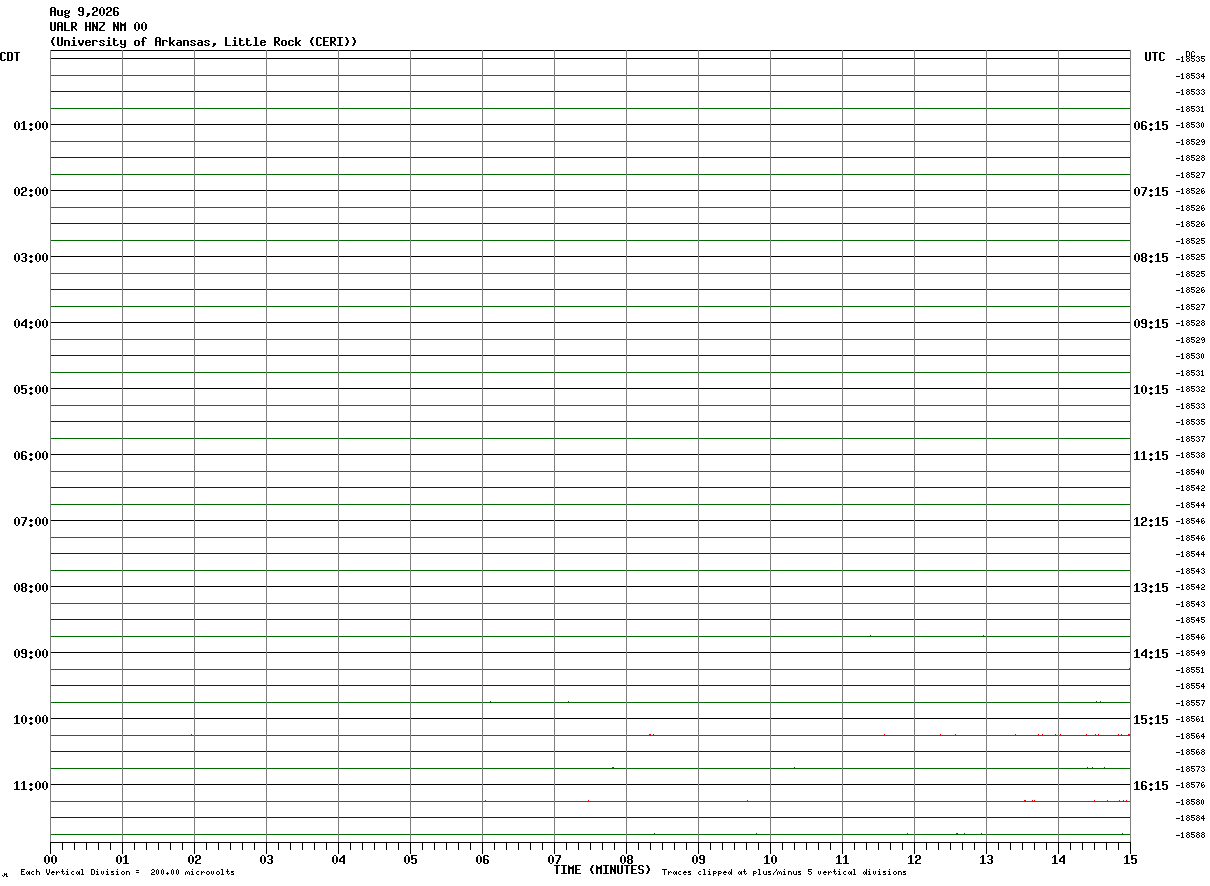Click the University of Arkansas station description
Image resolution: width=1210 pixels, height=886 pixels.
coord(204,42)
